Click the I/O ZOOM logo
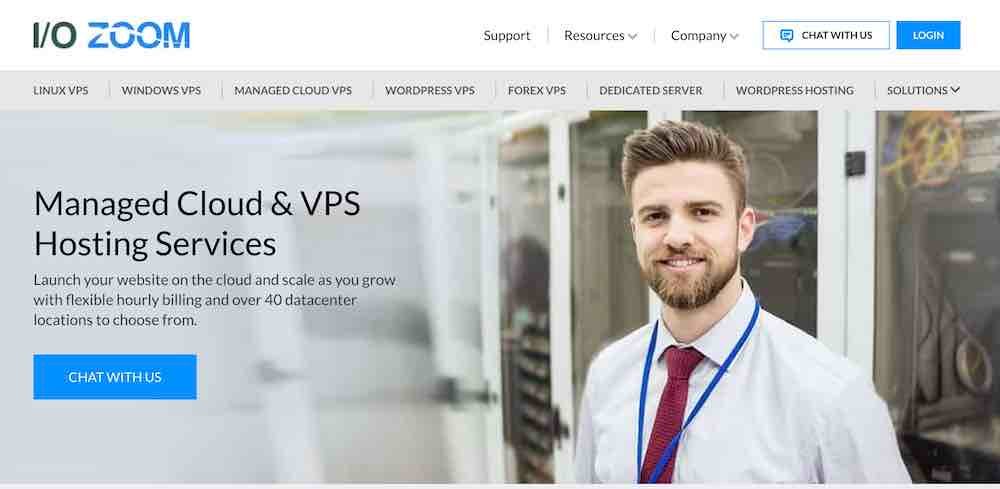This screenshot has height=489, width=1000. [112, 35]
